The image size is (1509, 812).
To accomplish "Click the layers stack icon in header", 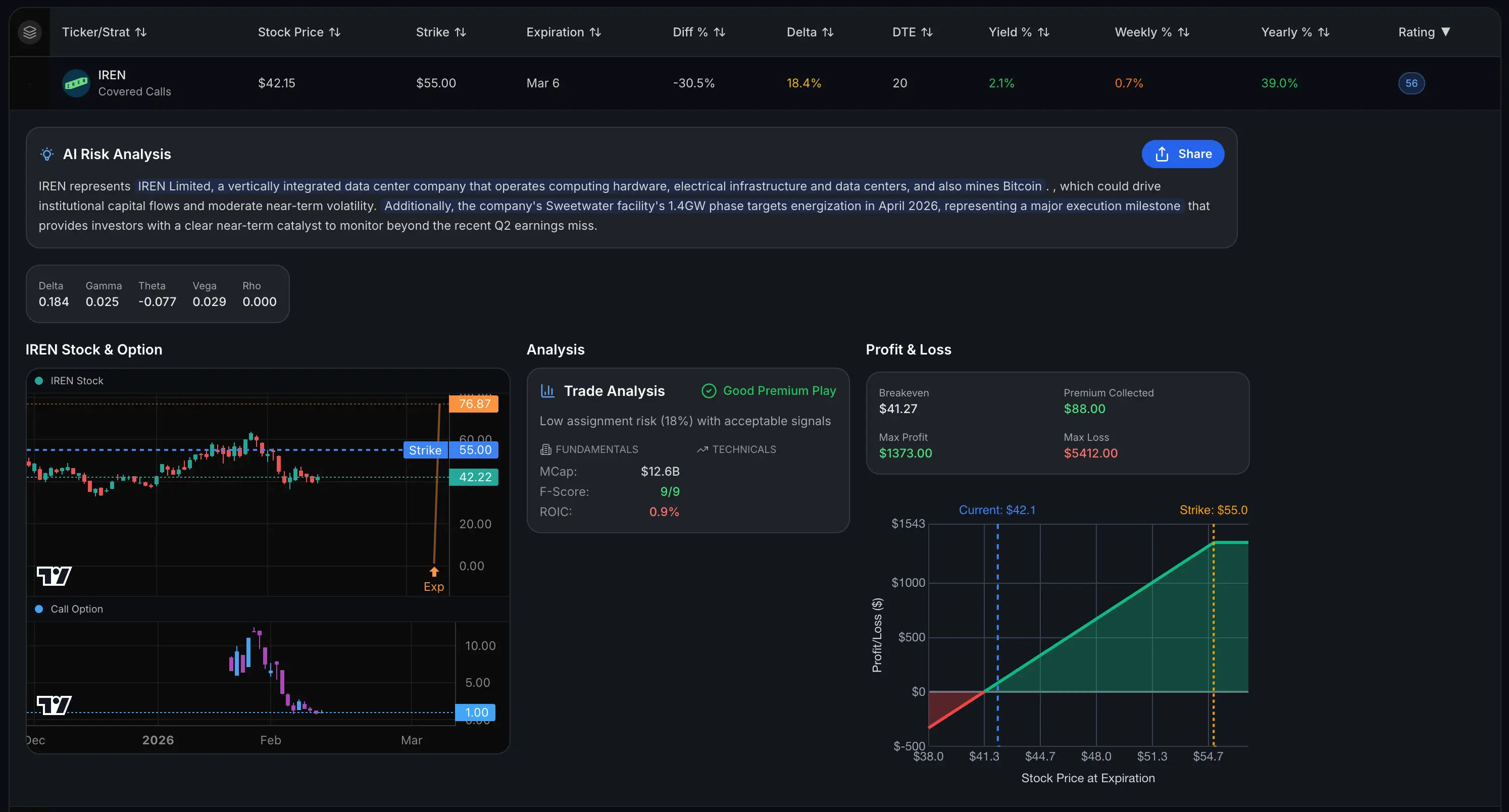I will click(x=29, y=32).
